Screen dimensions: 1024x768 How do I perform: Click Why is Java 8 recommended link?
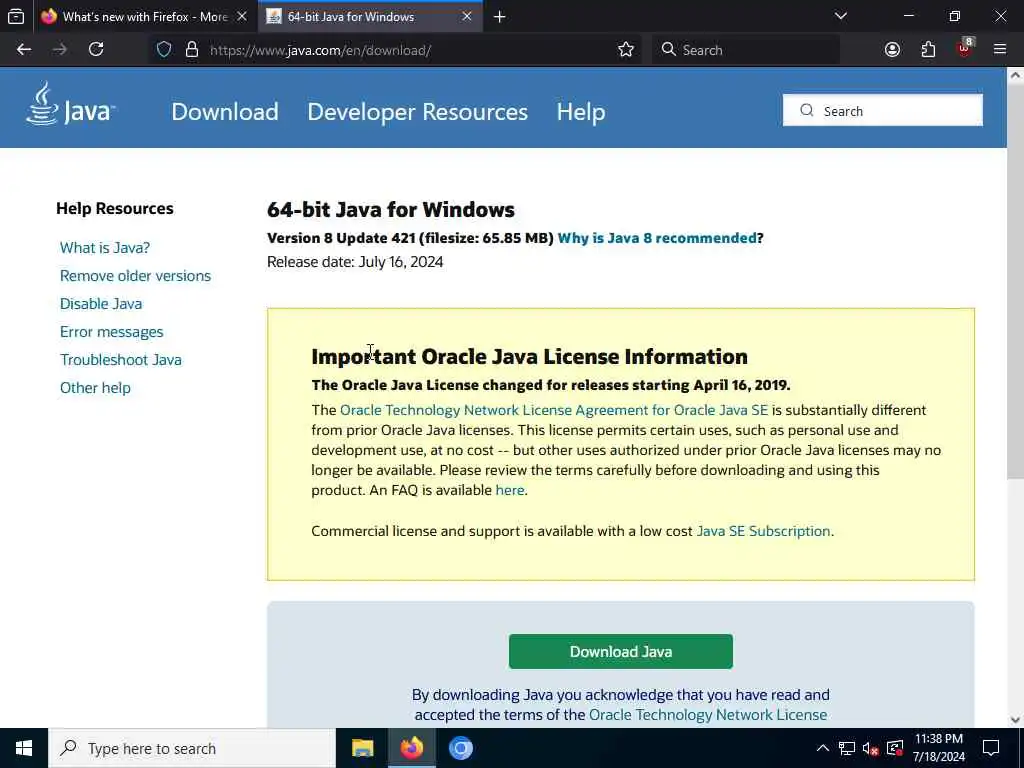pos(657,238)
